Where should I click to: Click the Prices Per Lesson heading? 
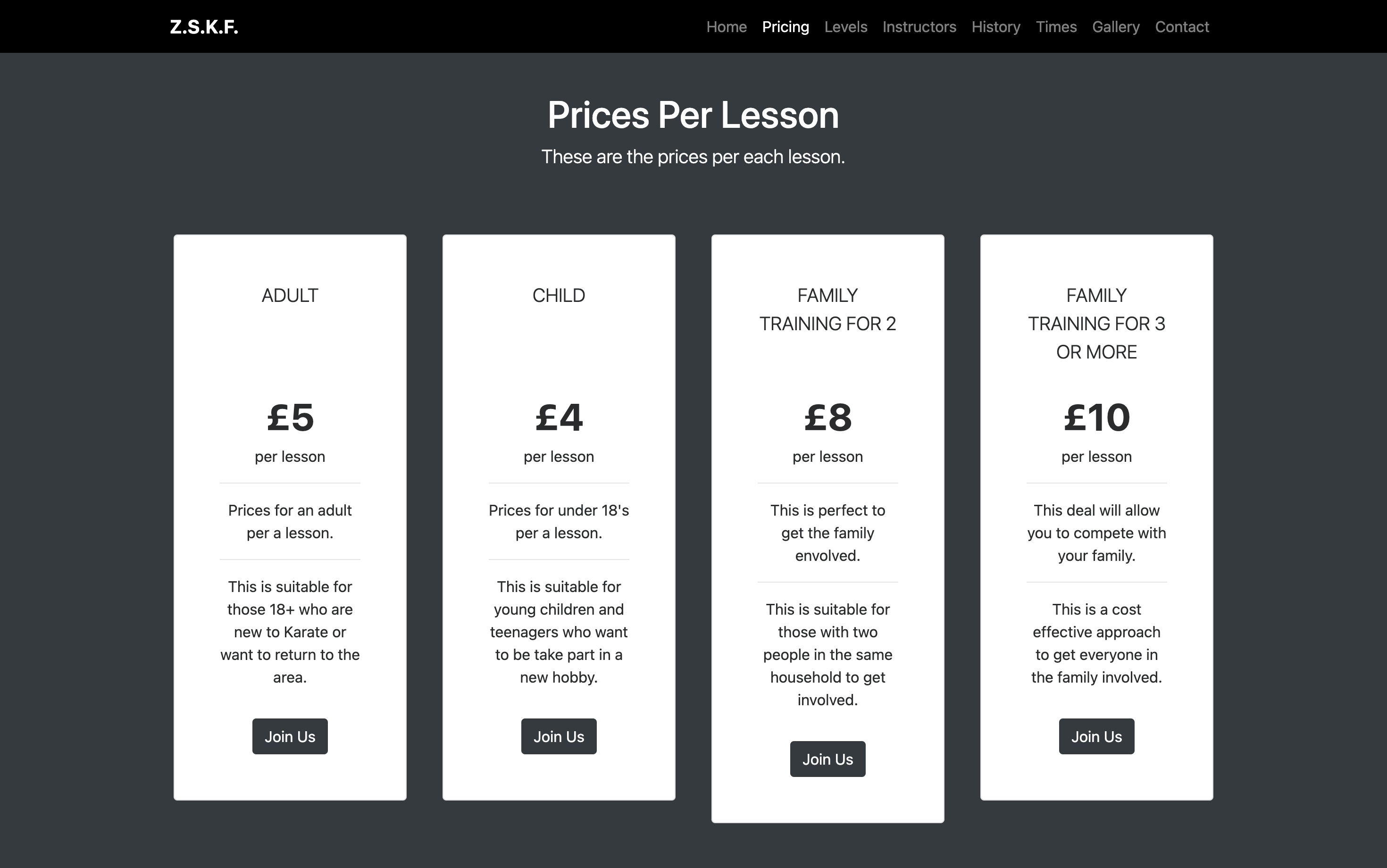(x=693, y=115)
